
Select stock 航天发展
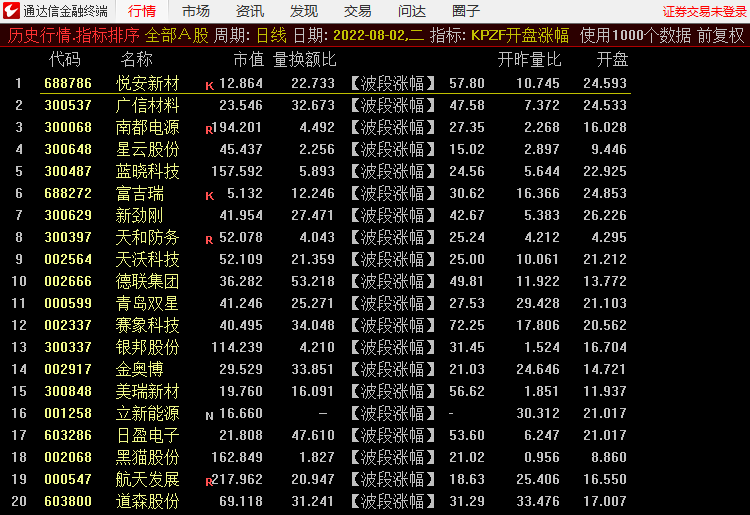tap(147, 479)
